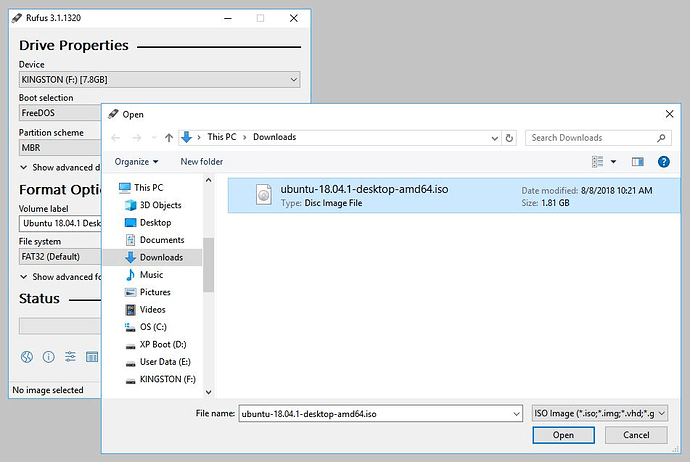Click the Search Downloads field
Screen dimensions: 690x462
point(598,138)
